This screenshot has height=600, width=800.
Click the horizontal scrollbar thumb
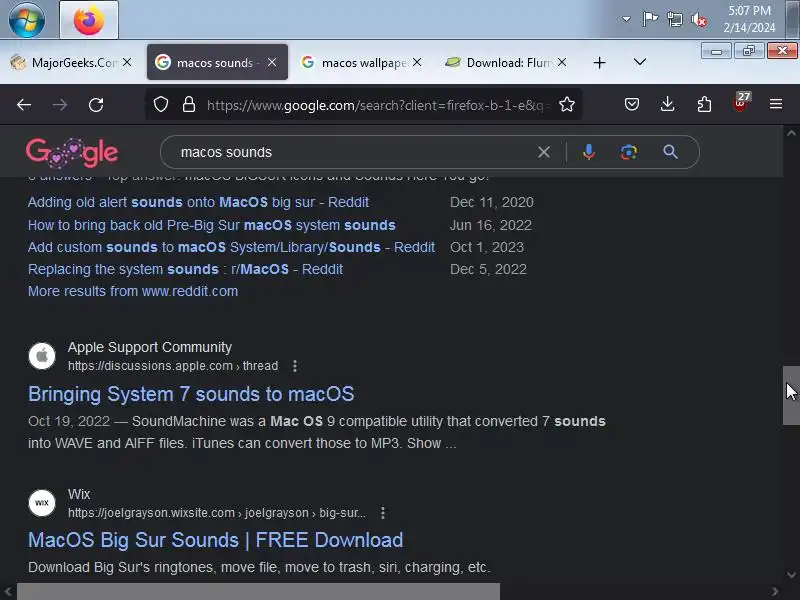pos(259,592)
